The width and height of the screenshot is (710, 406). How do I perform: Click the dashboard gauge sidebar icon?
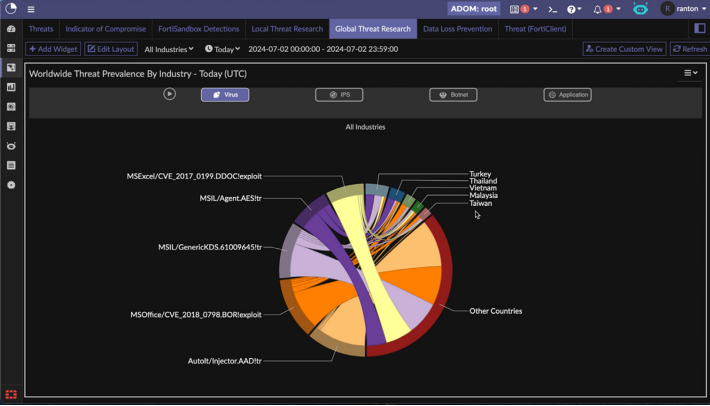pyautogui.click(x=11, y=29)
